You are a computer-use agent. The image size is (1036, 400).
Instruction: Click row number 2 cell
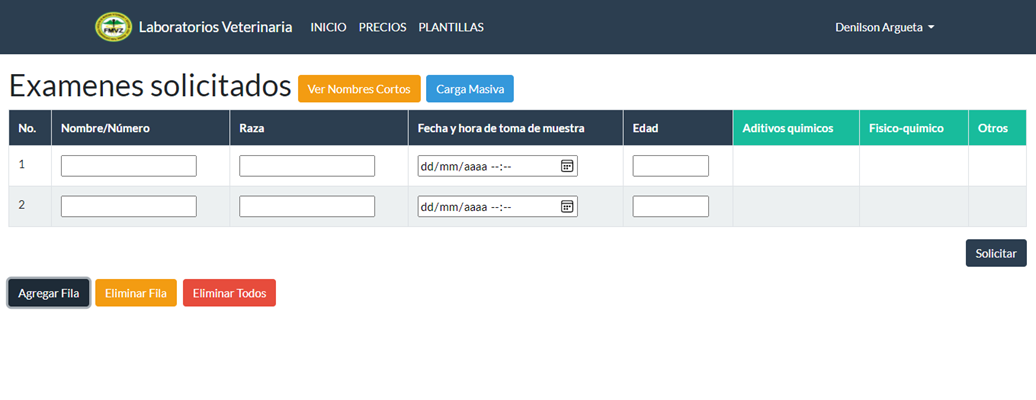coord(30,206)
